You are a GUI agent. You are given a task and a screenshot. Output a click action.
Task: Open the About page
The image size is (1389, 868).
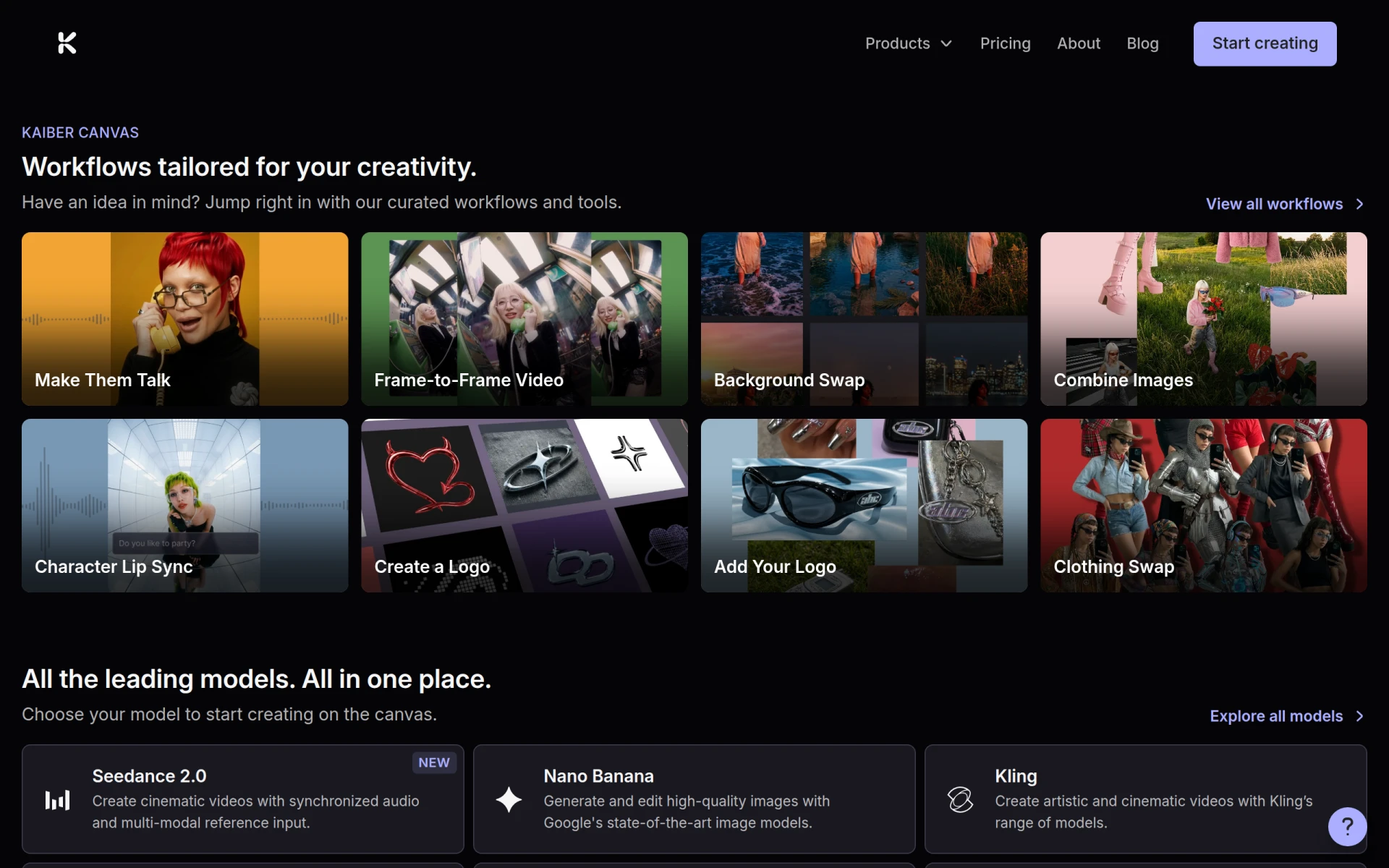tap(1079, 43)
